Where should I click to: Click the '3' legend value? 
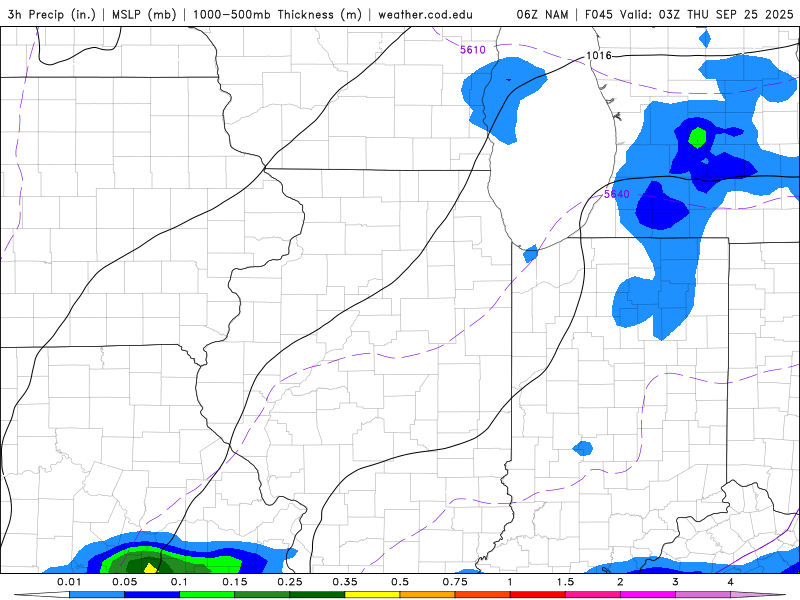[x=676, y=582]
